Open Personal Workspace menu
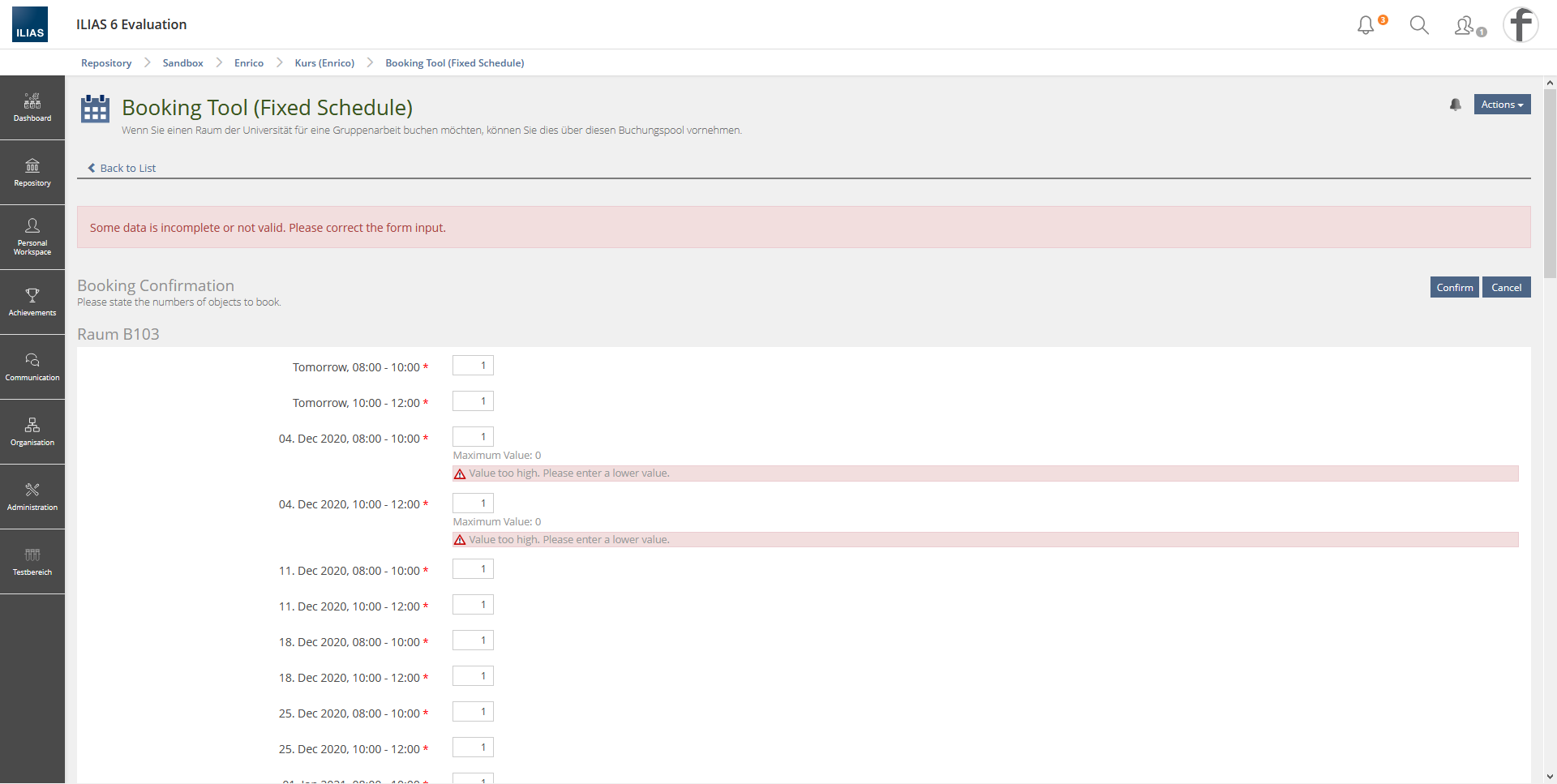Viewport: 1557px width, 784px height. click(x=32, y=237)
